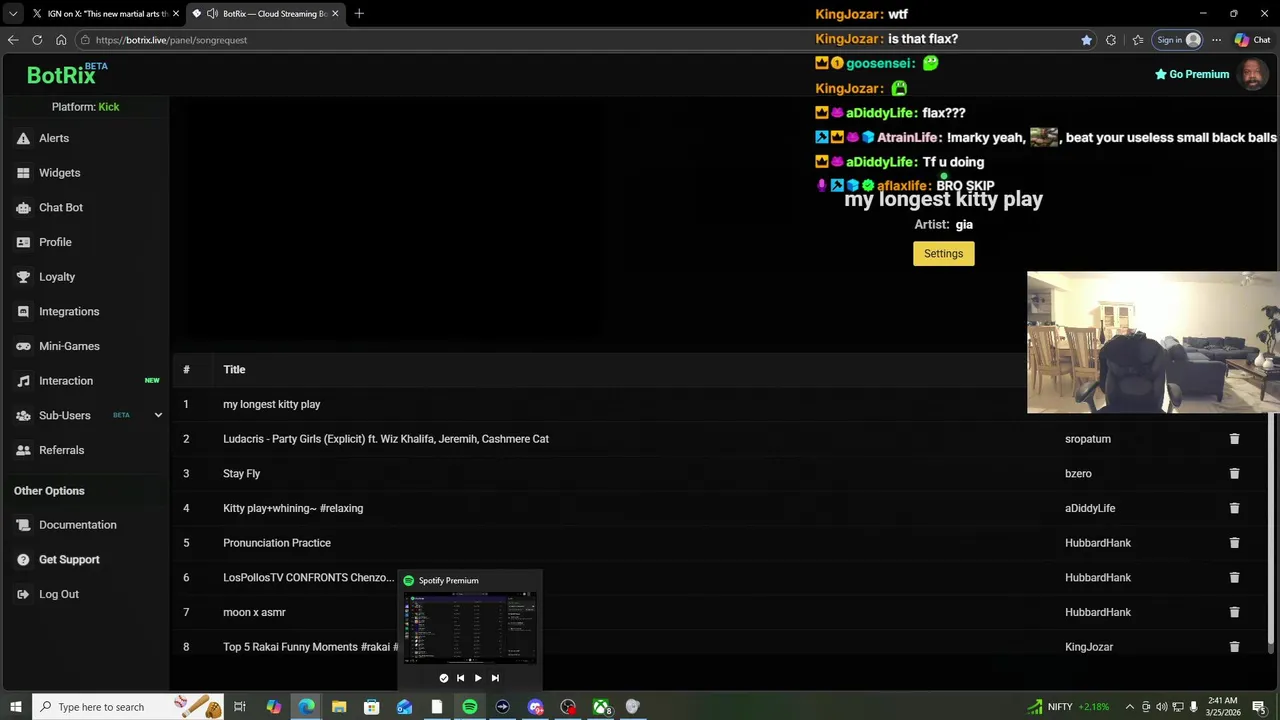The height and width of the screenshot is (720, 1280).
Task: Open the user avatar at top right
Action: click(1253, 74)
